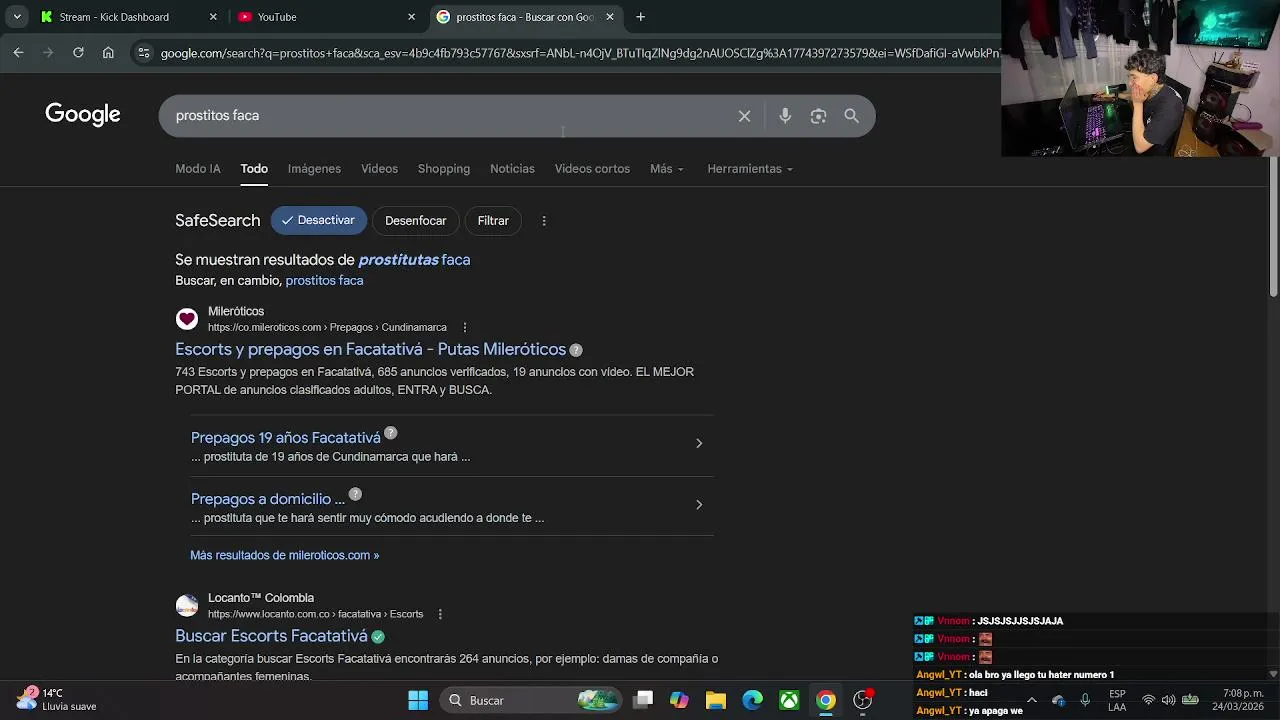Expand the Herramientas dropdown
Viewport: 1280px width, 720px height.
(750, 169)
